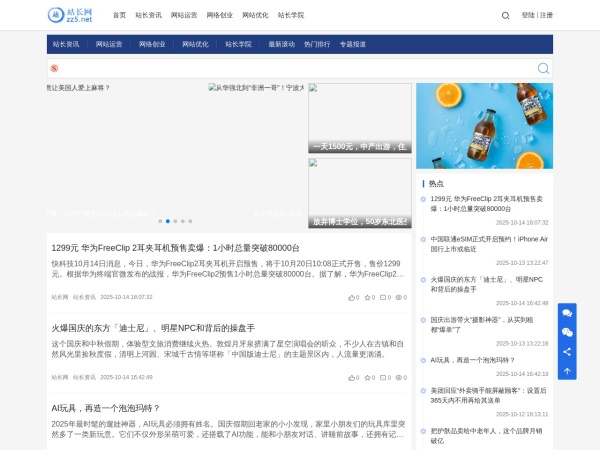Click into the search input field
This screenshot has height=450, width=600.
pyautogui.click(x=290, y=68)
